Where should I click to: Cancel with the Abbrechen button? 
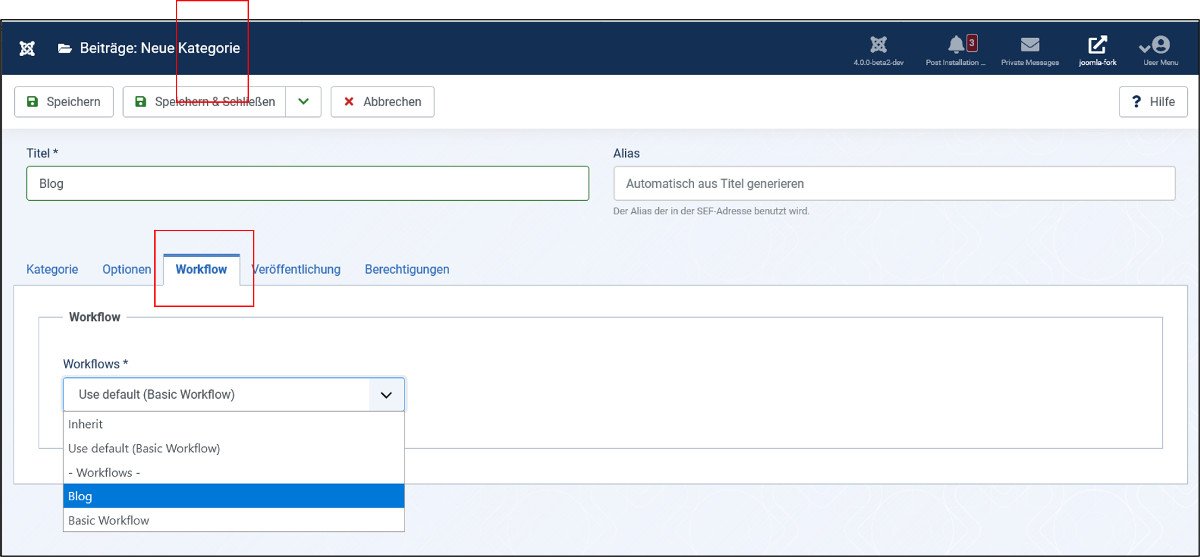click(382, 101)
